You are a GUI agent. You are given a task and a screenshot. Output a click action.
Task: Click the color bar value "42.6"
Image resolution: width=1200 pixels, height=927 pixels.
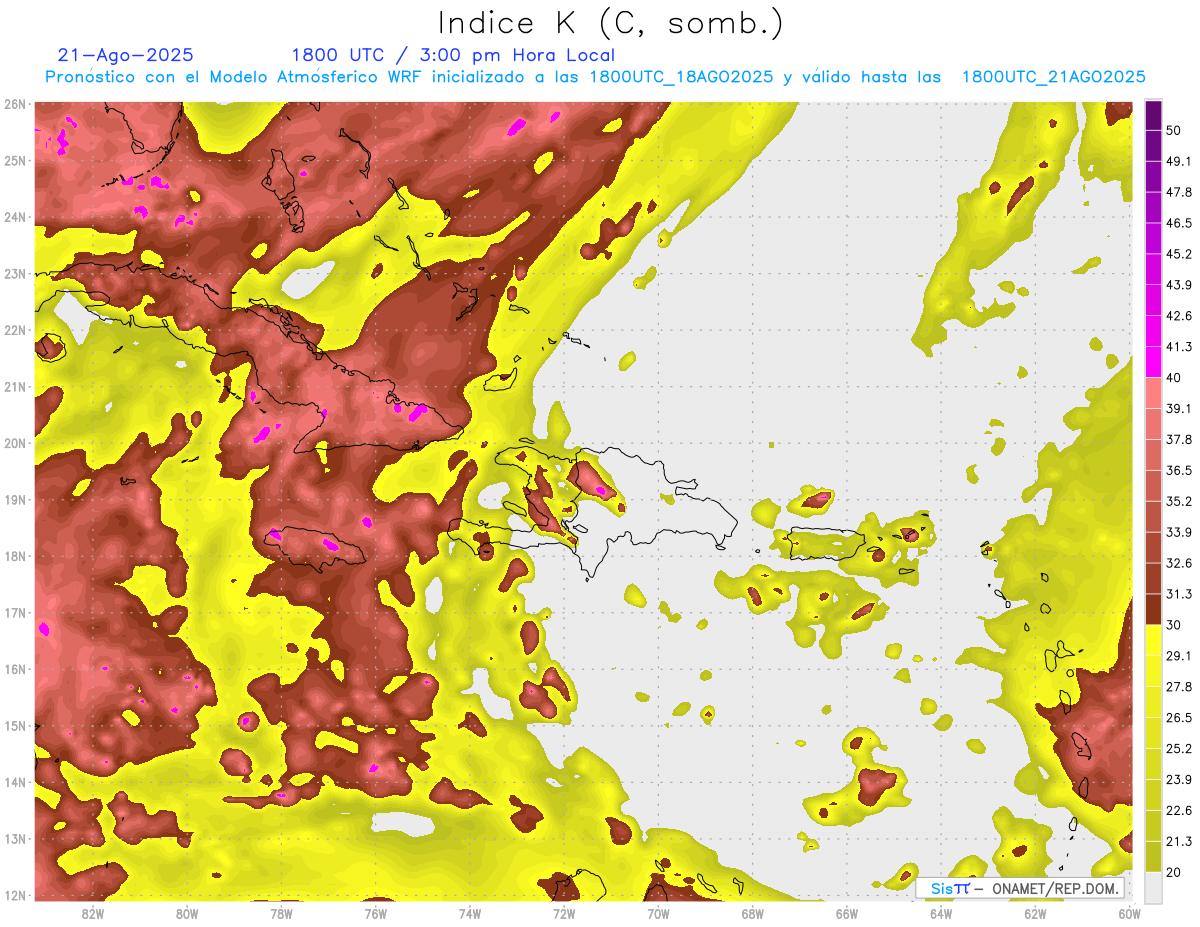coord(1180,316)
